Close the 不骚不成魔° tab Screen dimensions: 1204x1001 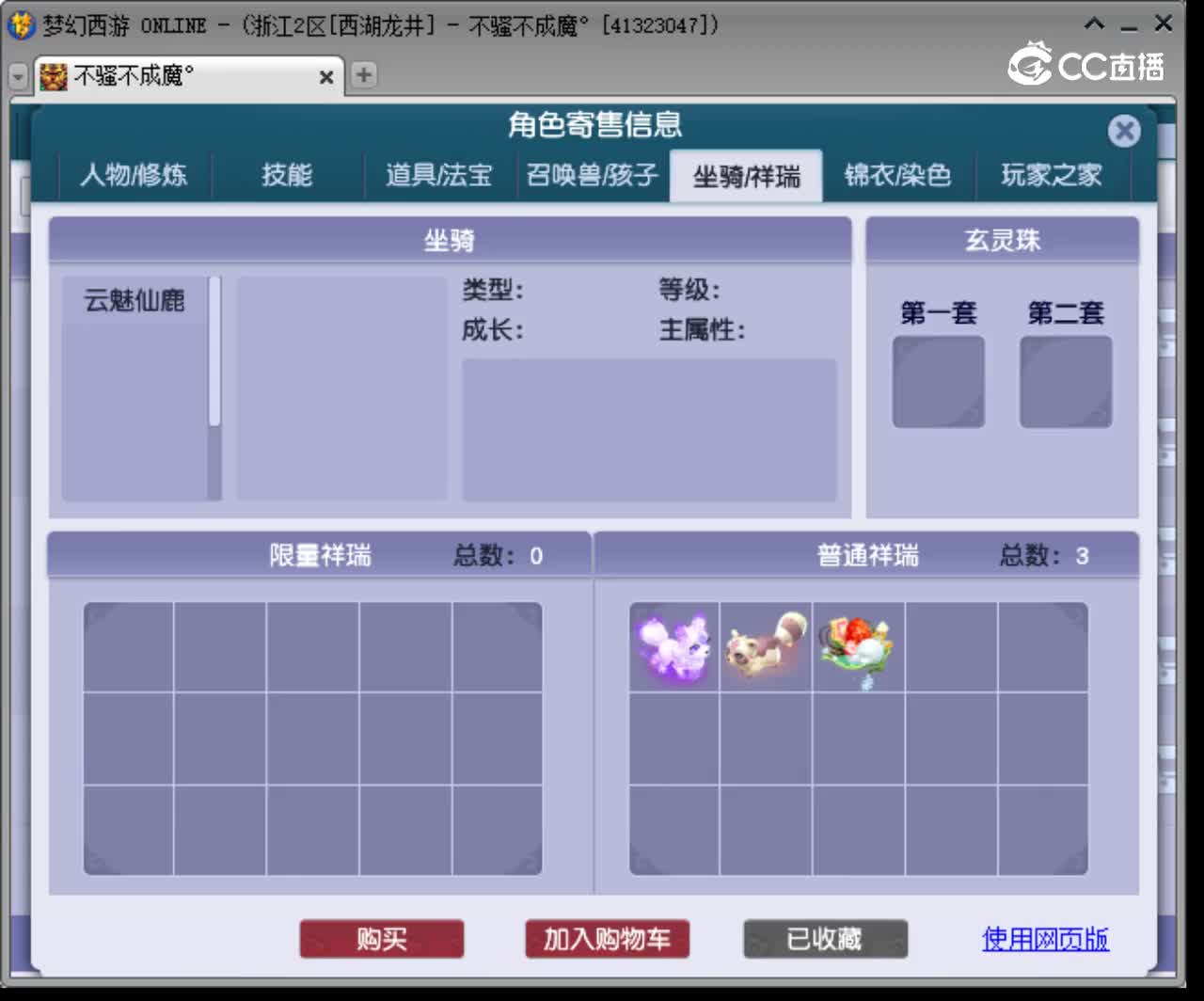(325, 77)
